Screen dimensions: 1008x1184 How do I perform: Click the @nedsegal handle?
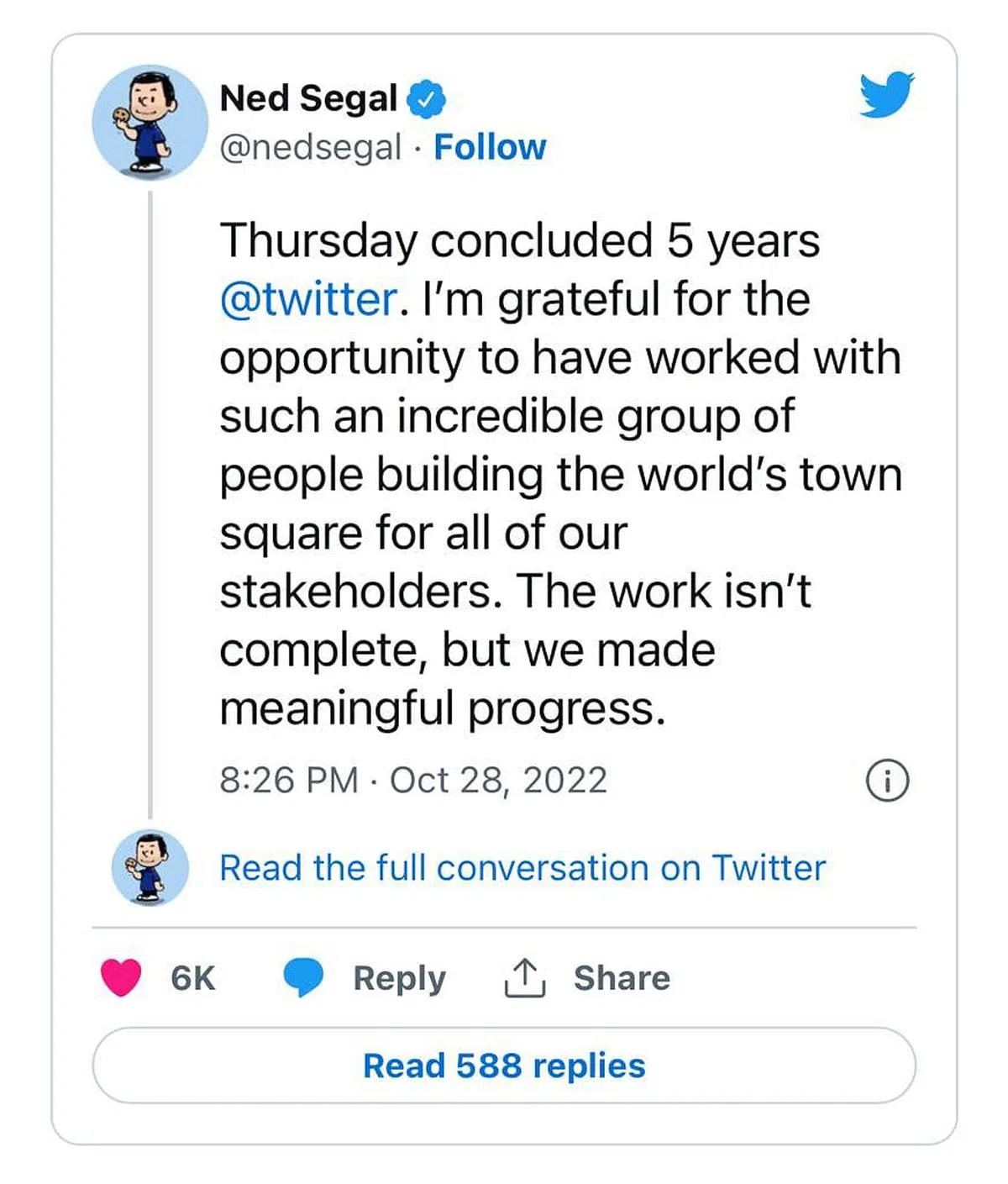[310, 148]
